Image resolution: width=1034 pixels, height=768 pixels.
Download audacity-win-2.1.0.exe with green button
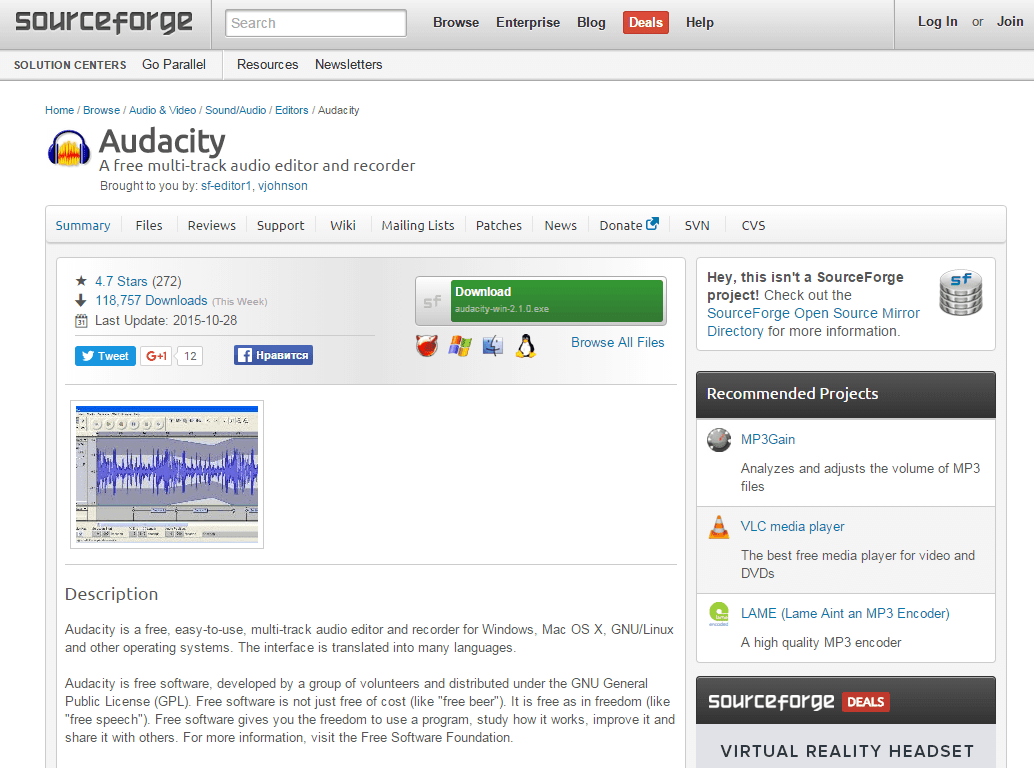point(557,301)
